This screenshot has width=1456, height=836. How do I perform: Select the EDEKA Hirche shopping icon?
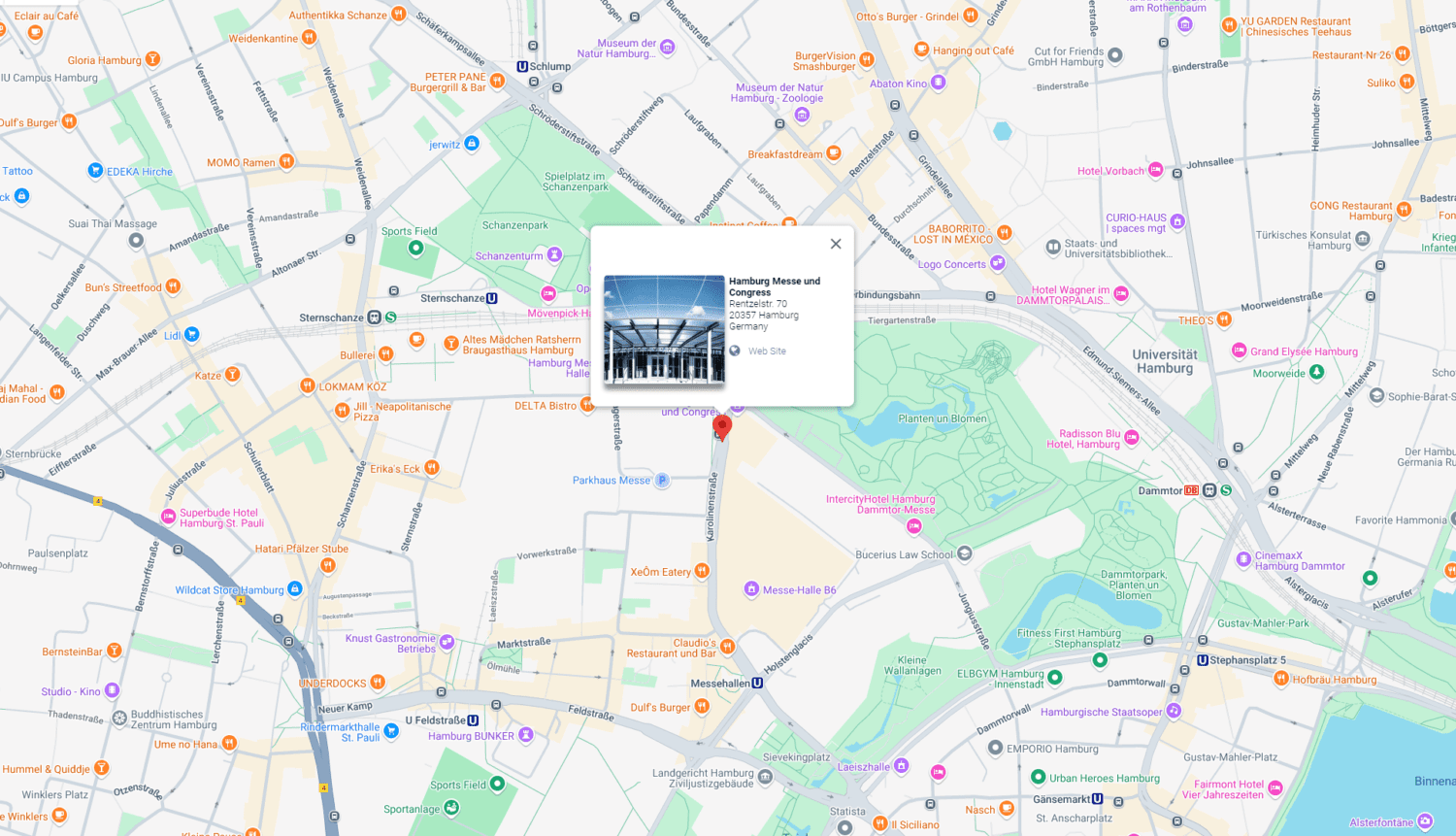click(95, 171)
